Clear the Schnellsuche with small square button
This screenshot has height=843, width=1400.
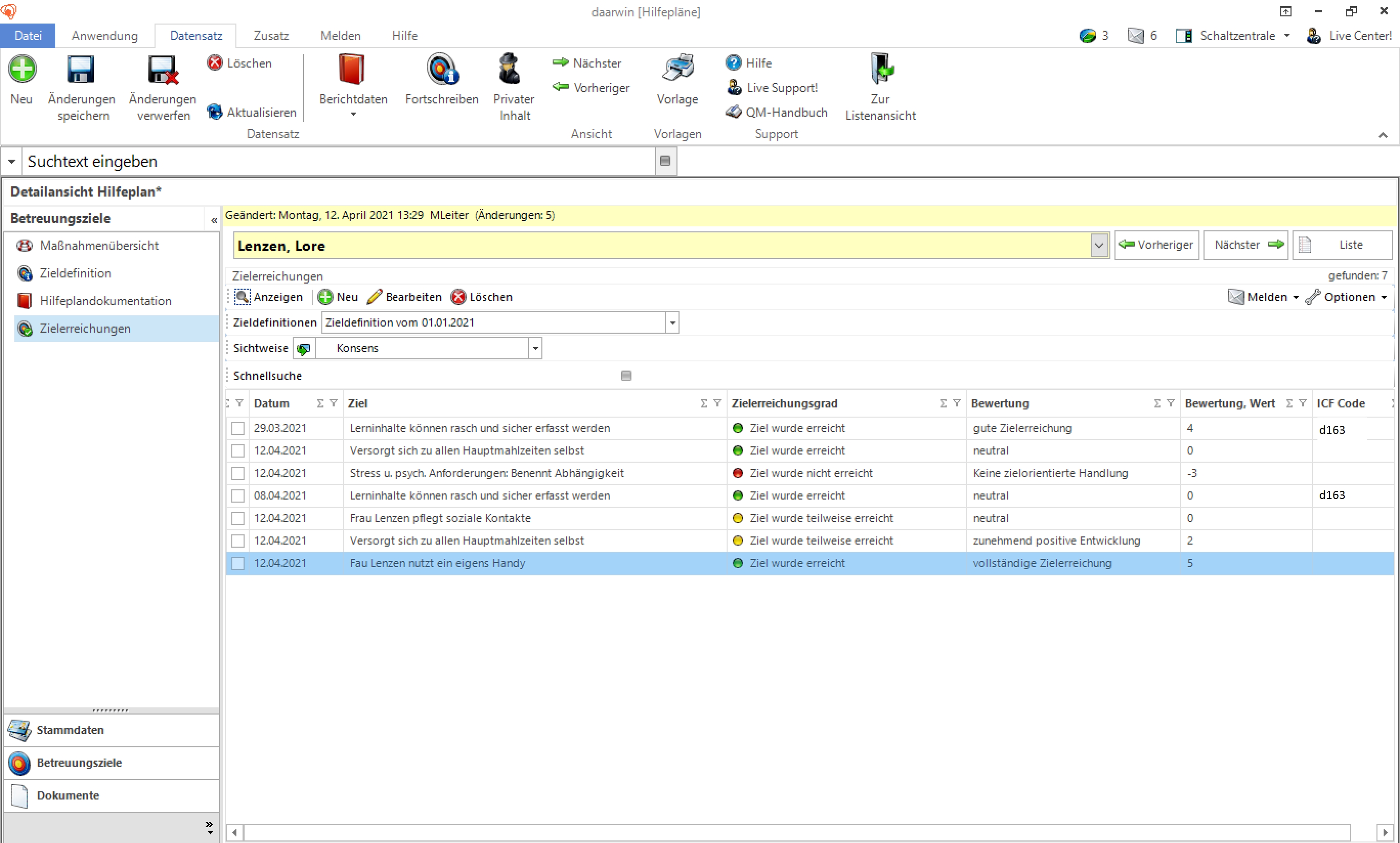(626, 376)
